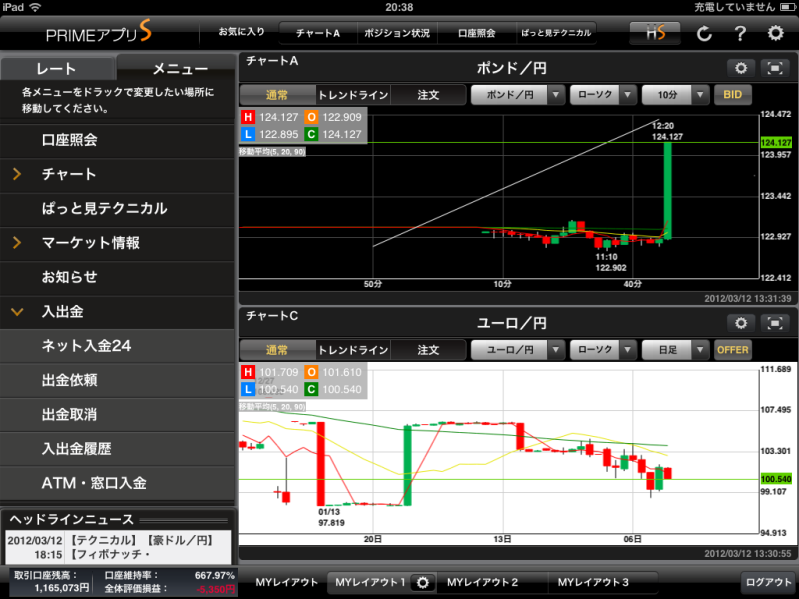Select 注文 mode in Chart A
The height and width of the screenshot is (599, 799).
428,95
